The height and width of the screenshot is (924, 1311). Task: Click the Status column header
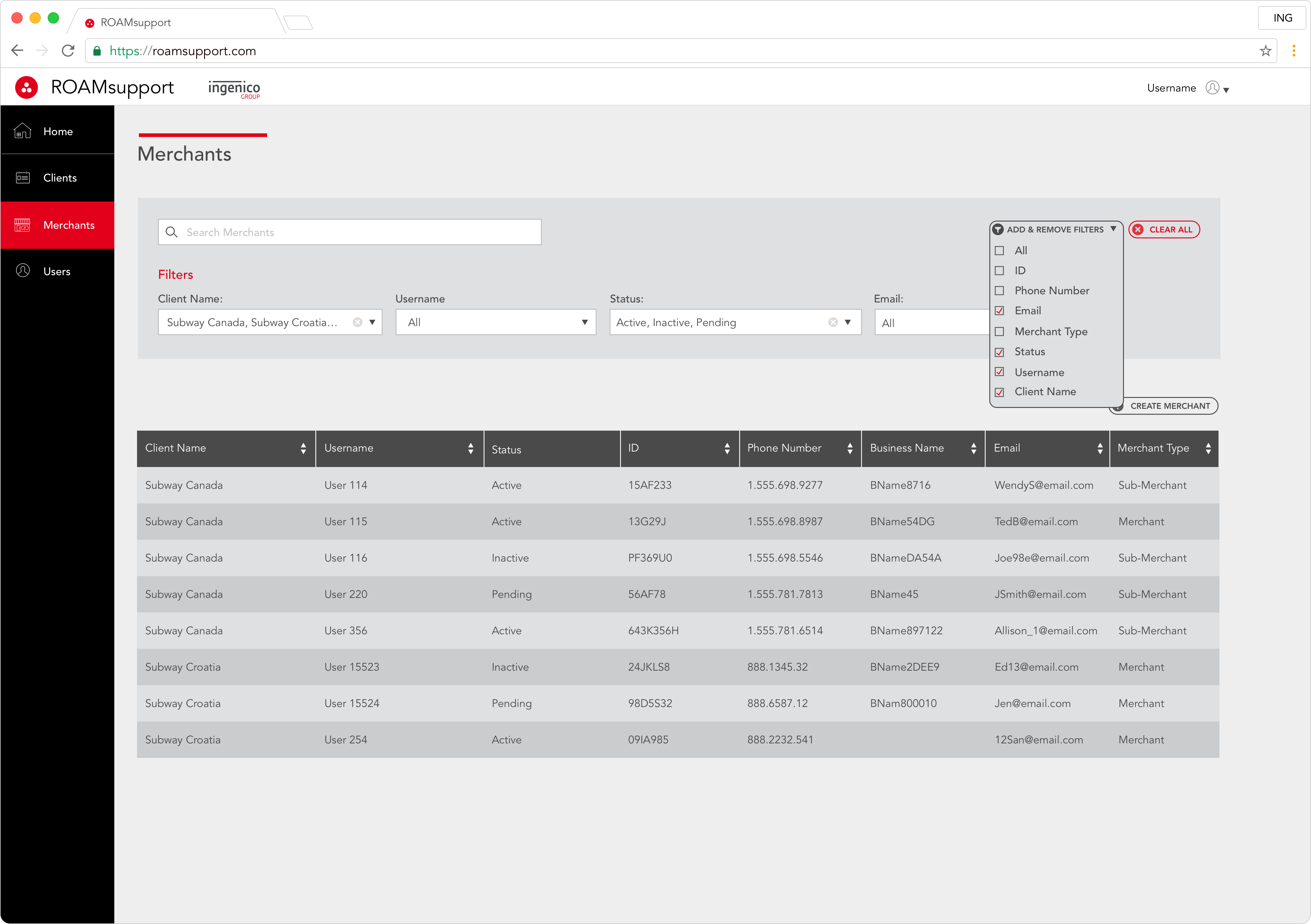point(552,449)
